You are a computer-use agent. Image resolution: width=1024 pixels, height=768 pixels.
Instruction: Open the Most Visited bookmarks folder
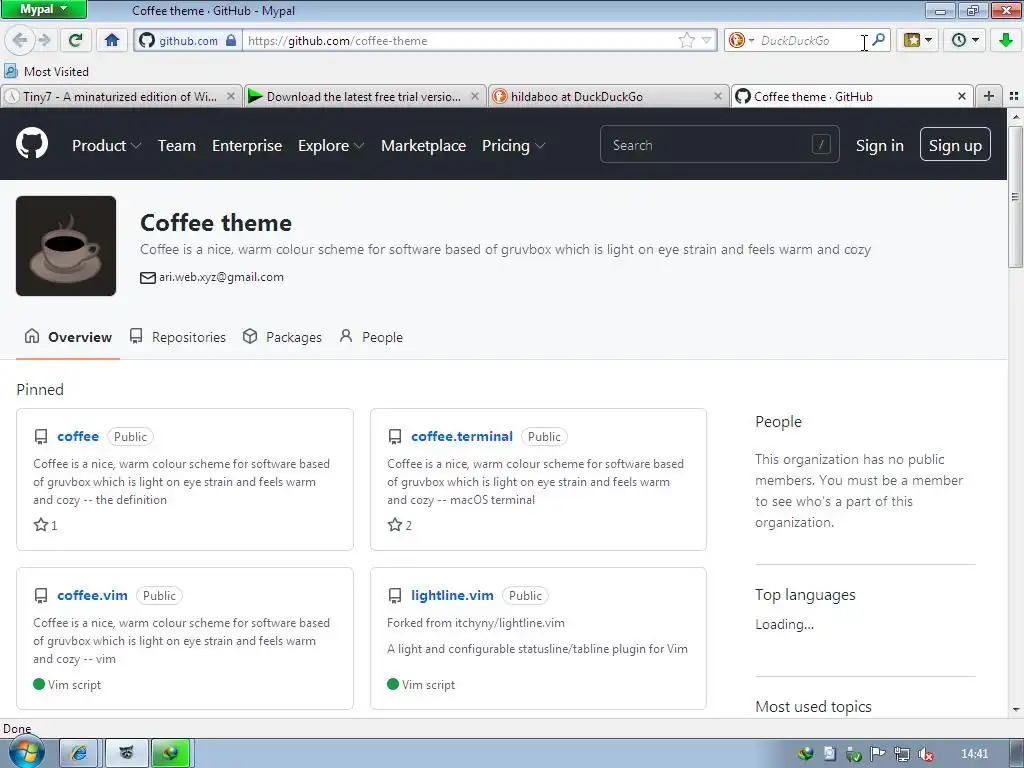tap(46, 71)
